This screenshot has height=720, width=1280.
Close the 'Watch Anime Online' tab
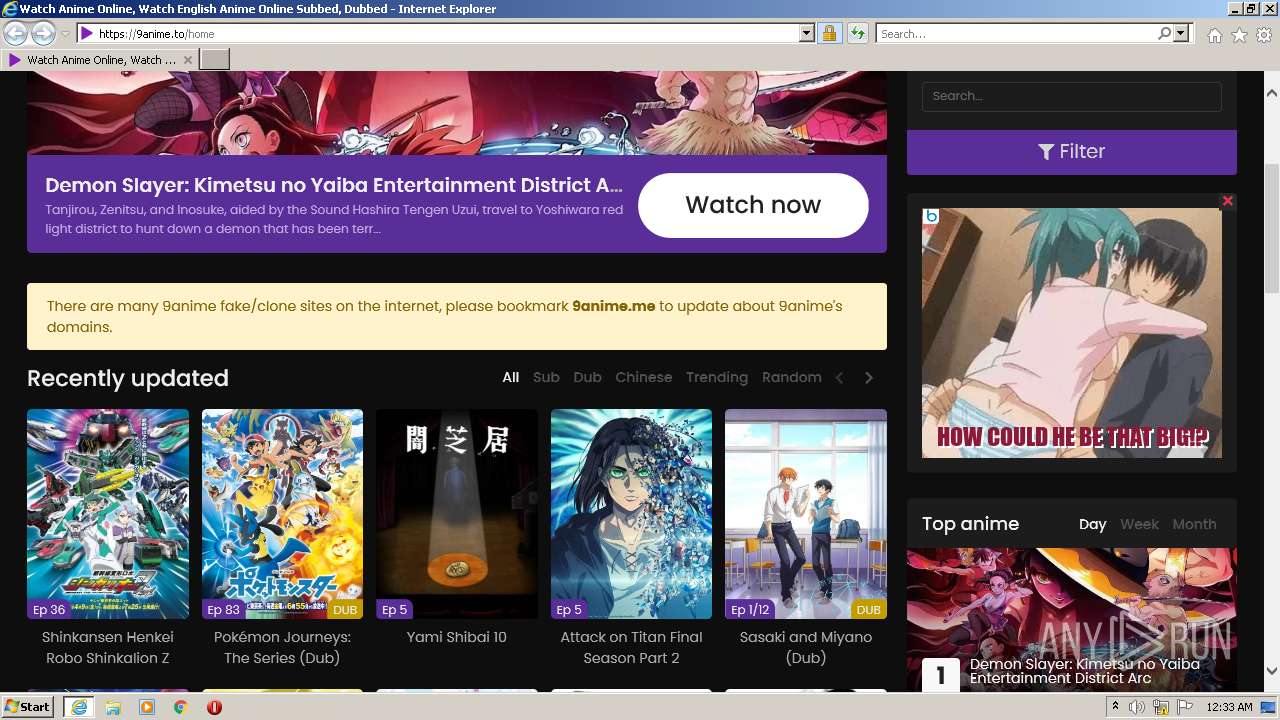(187, 60)
